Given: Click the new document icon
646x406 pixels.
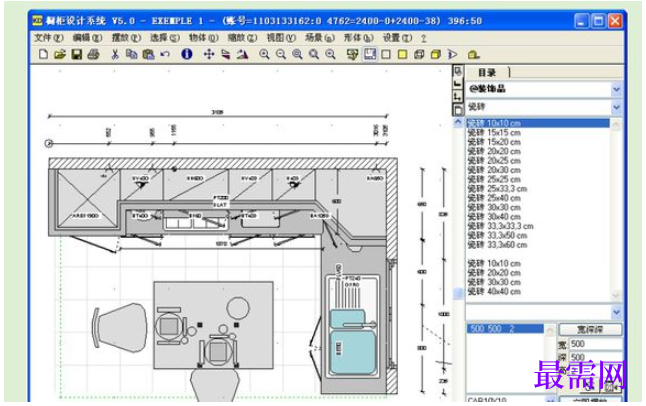Looking at the screenshot, I should 43,54.
